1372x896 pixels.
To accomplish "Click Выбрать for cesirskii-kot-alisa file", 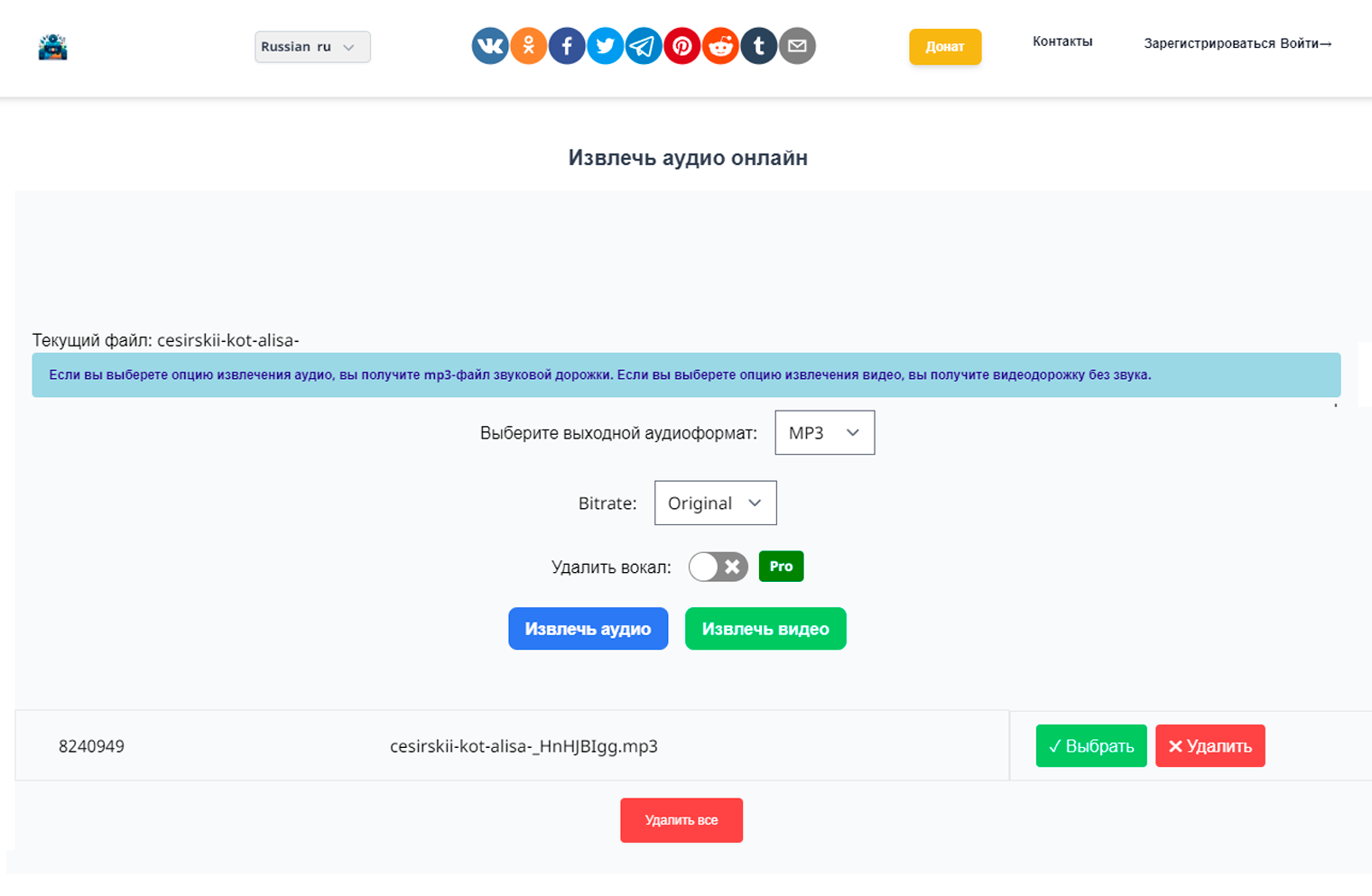I will coord(1091,746).
